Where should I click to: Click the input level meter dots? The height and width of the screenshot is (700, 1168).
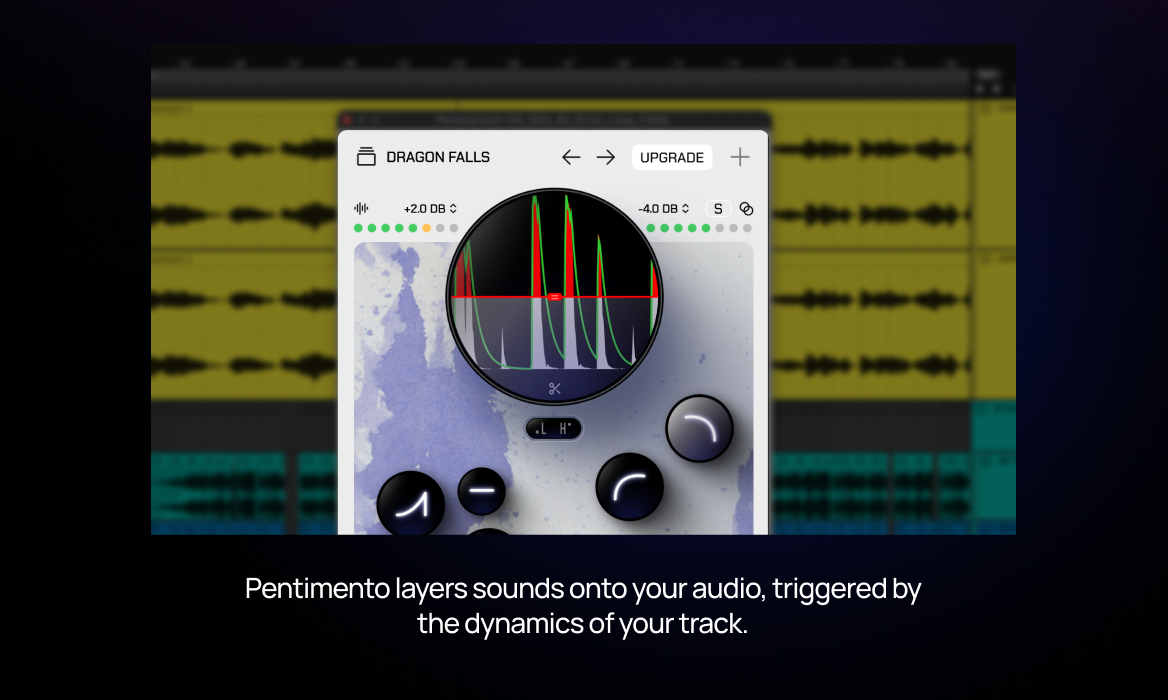406,228
